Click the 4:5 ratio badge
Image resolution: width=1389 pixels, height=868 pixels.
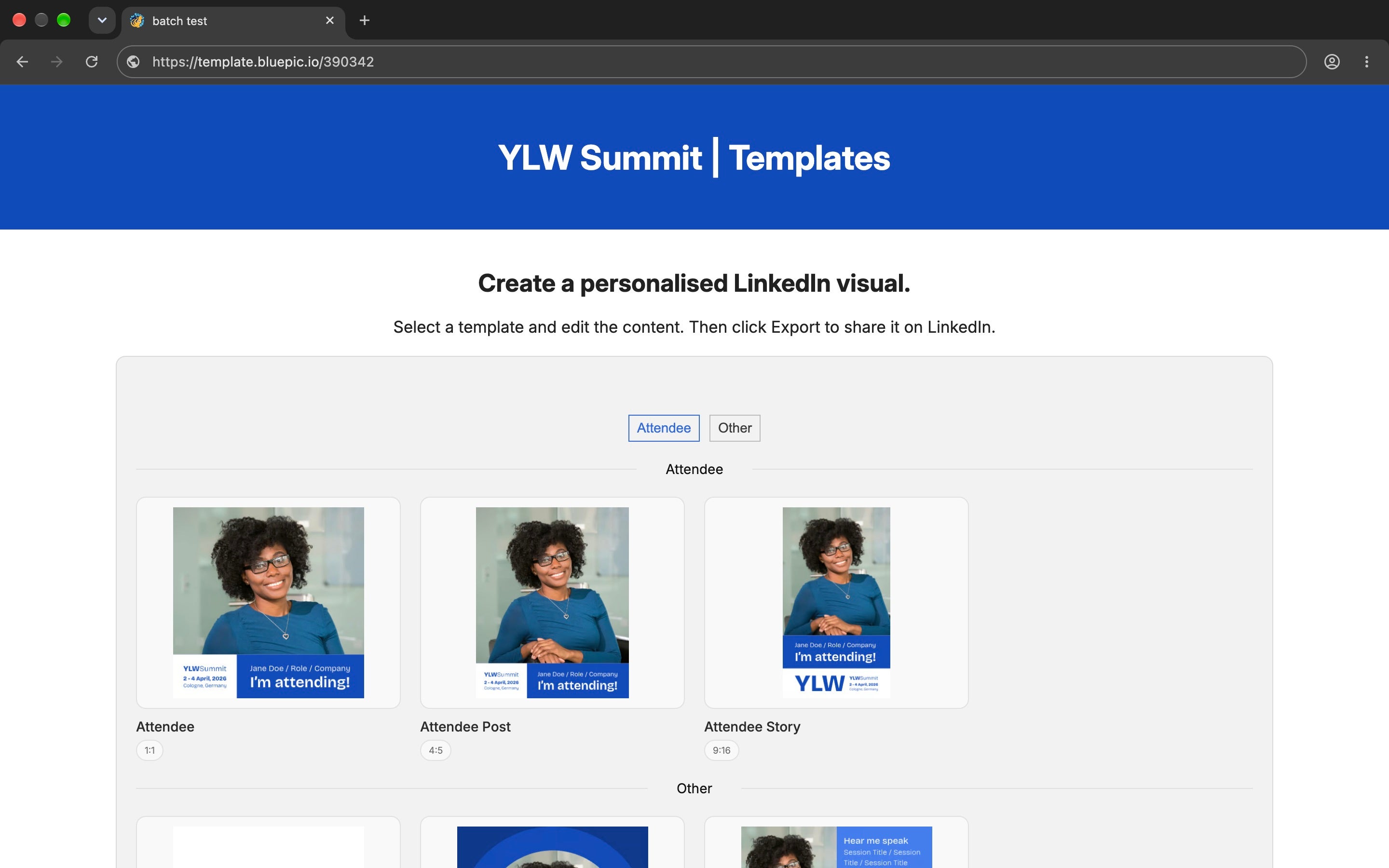click(x=436, y=750)
